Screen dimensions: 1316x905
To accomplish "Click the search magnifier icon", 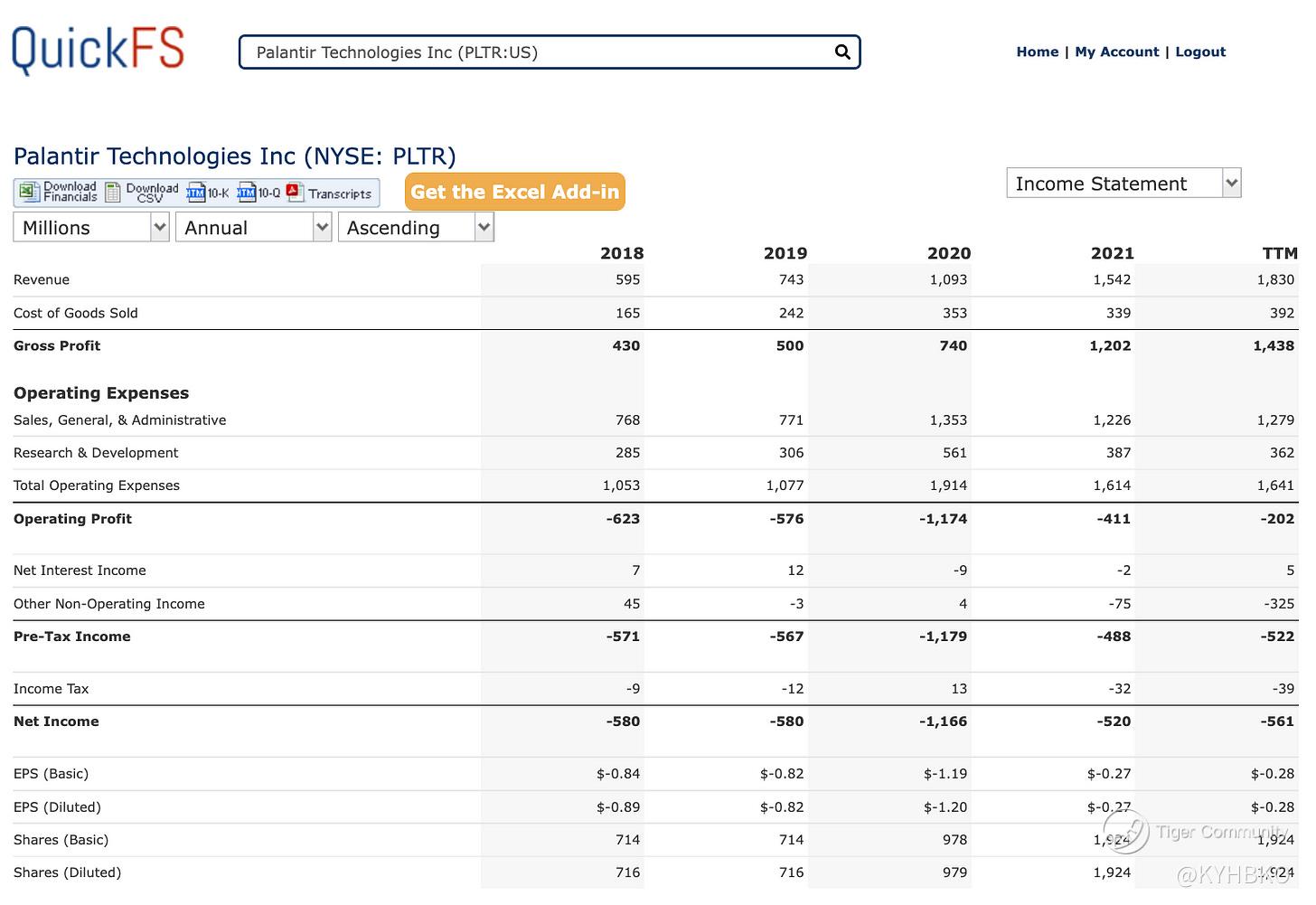I will click(842, 52).
